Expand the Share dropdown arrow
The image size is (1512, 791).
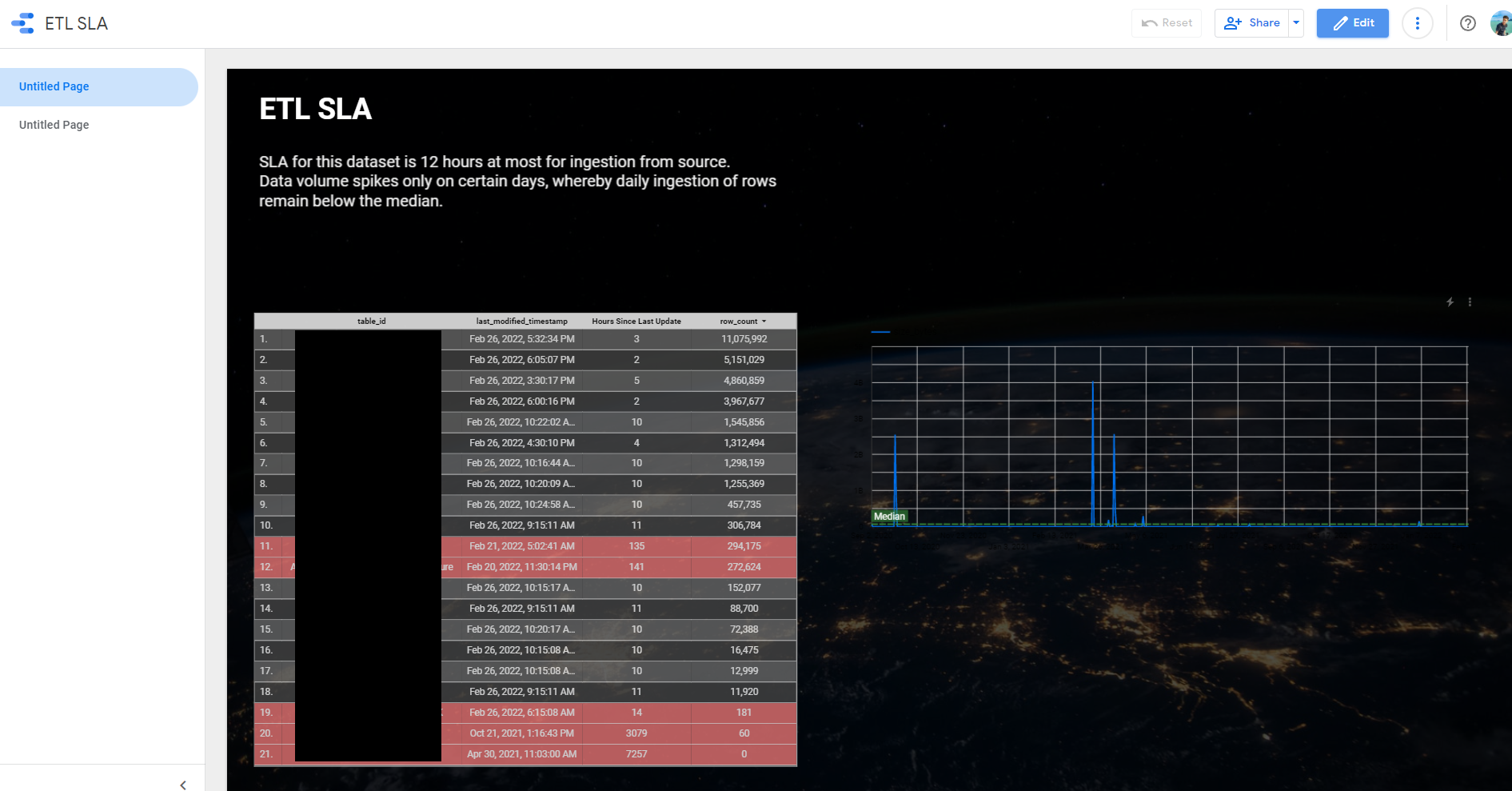pos(1296,23)
